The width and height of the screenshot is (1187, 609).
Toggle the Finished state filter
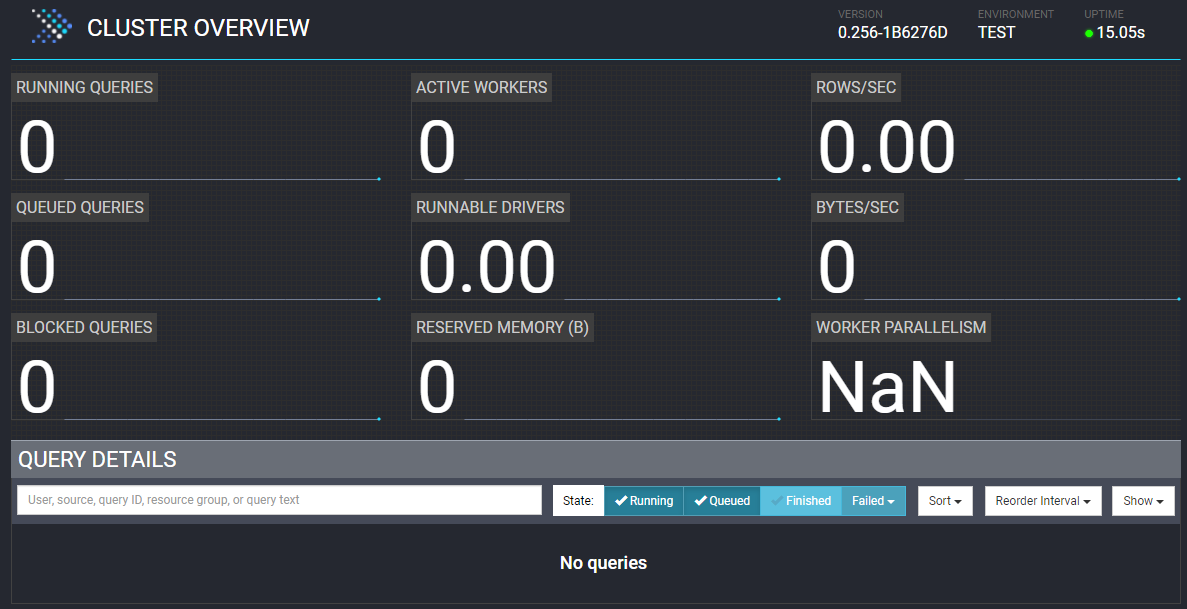800,501
